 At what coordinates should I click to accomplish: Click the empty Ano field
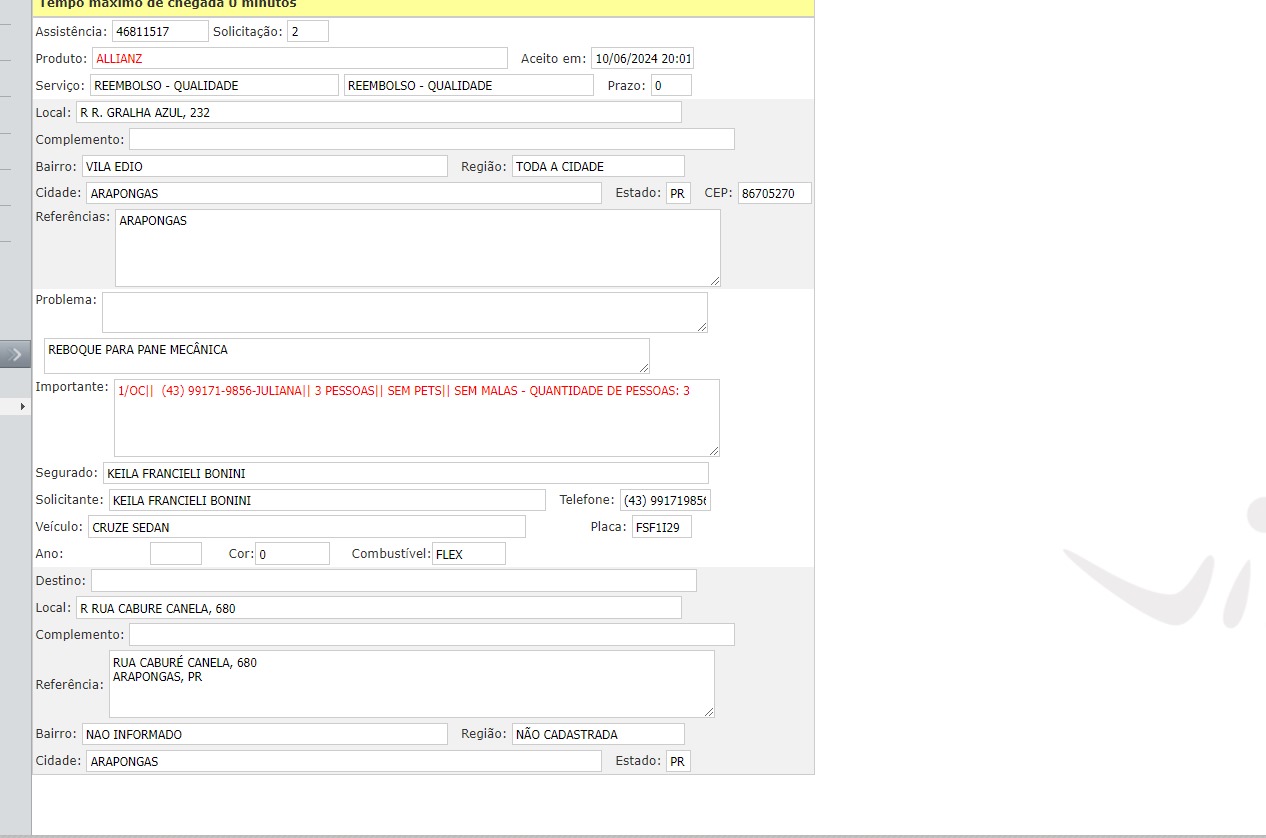pos(176,554)
